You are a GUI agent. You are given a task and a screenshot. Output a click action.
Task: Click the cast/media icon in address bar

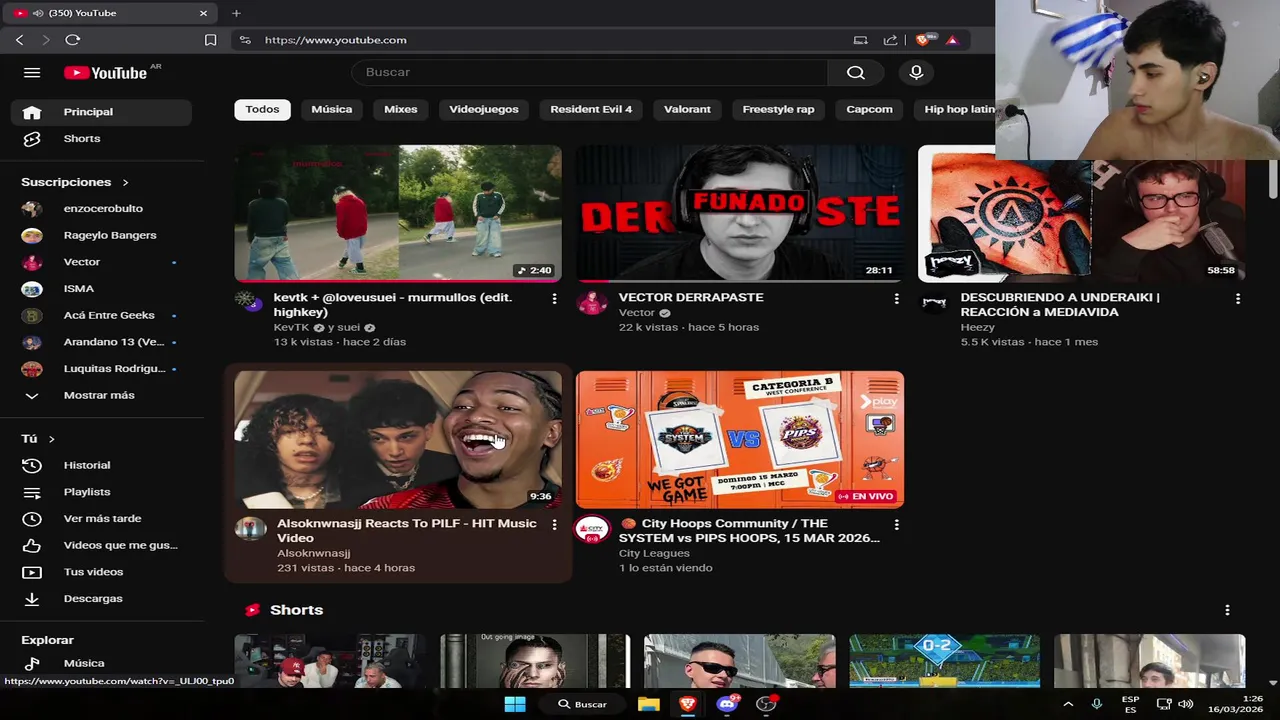860,40
